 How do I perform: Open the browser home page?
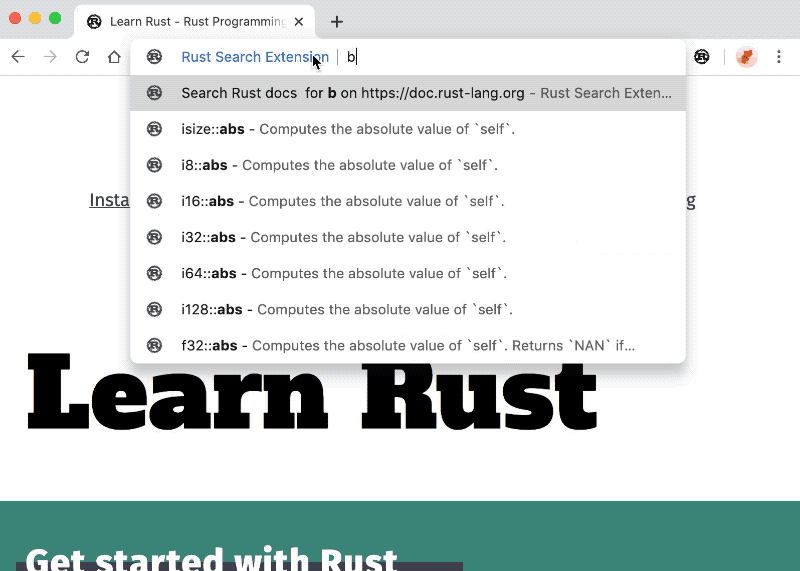[114, 57]
